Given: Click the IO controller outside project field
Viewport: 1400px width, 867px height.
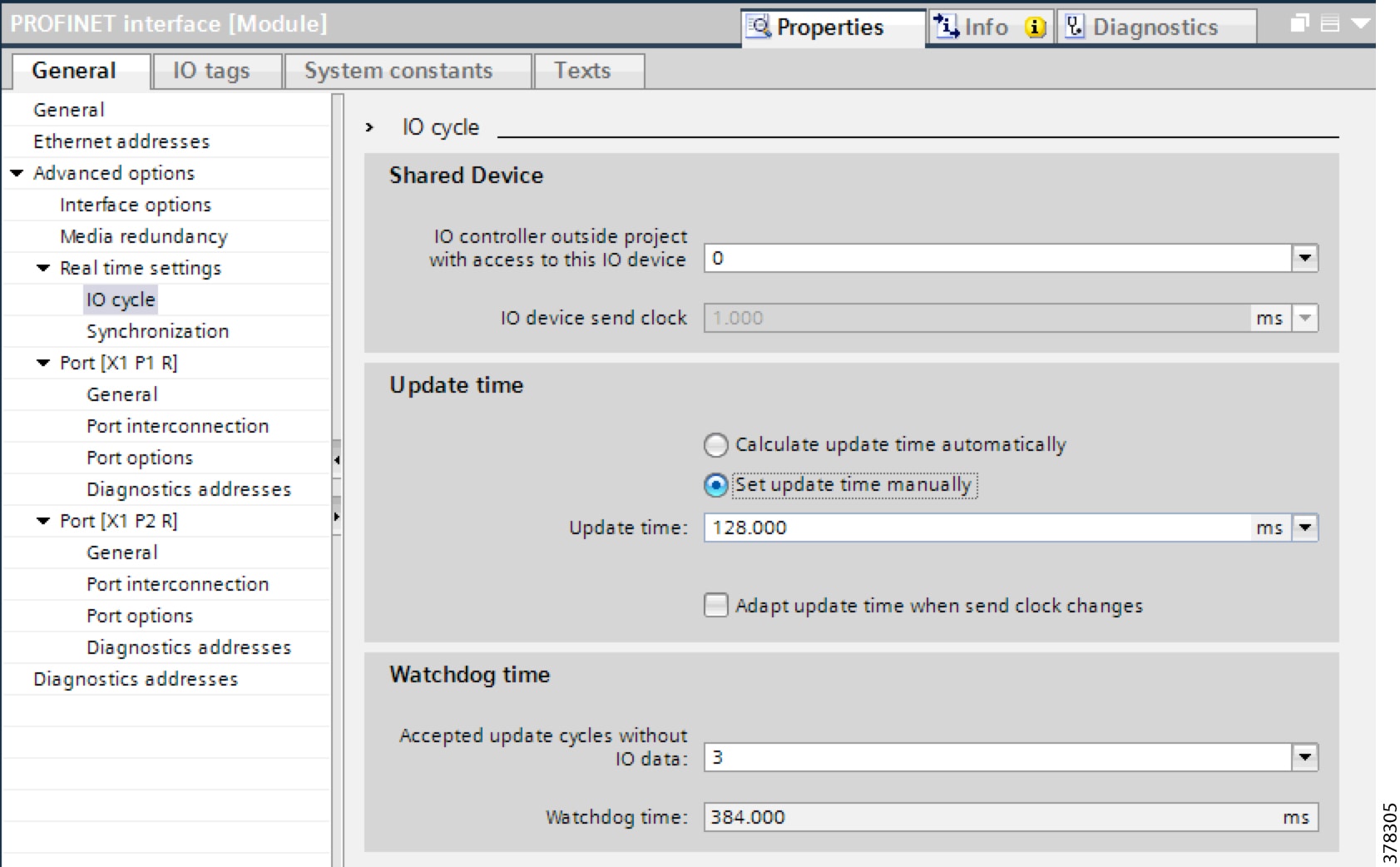Looking at the screenshot, I should point(997,258).
